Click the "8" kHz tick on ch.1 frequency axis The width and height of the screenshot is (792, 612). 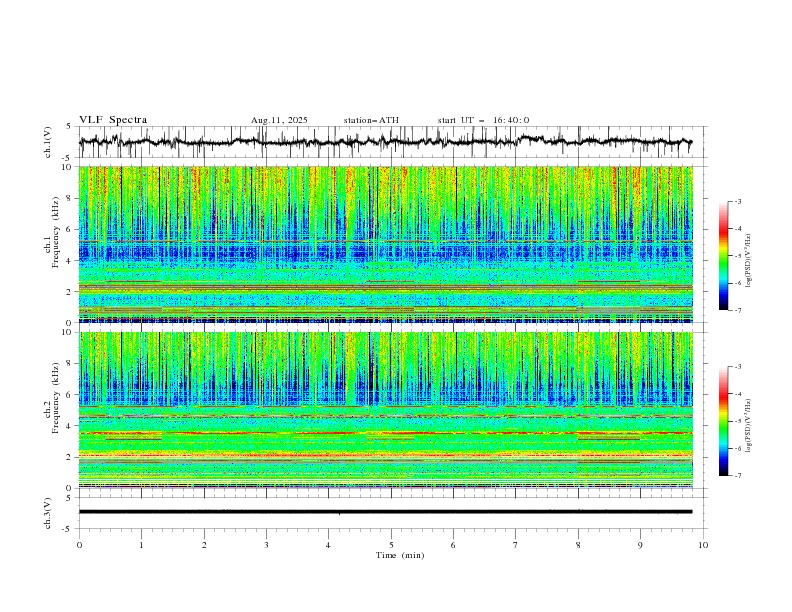(70, 198)
